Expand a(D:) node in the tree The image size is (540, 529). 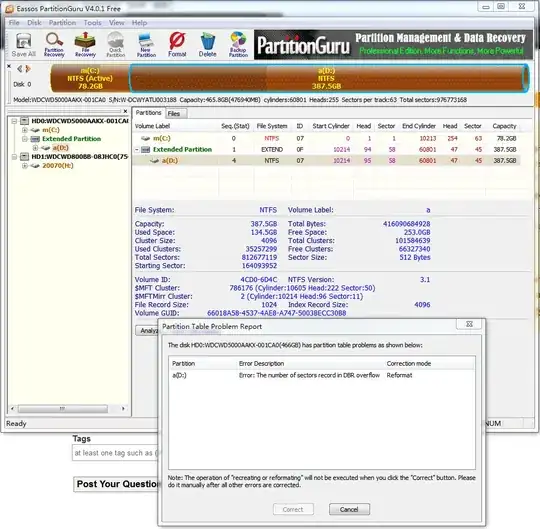coord(35,148)
